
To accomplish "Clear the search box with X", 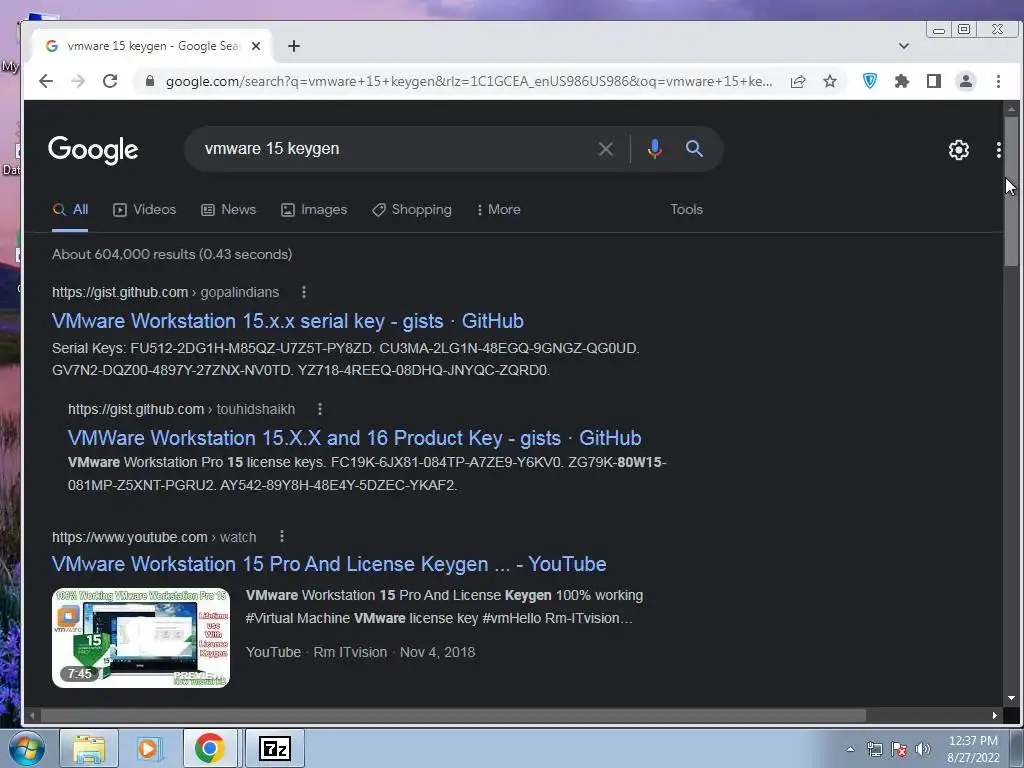I will (605, 149).
